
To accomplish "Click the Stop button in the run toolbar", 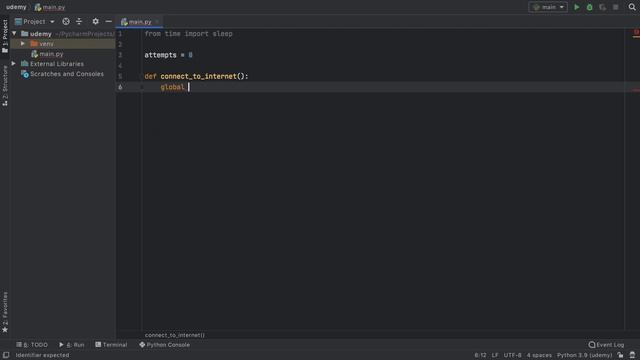I will [x=616, y=7].
